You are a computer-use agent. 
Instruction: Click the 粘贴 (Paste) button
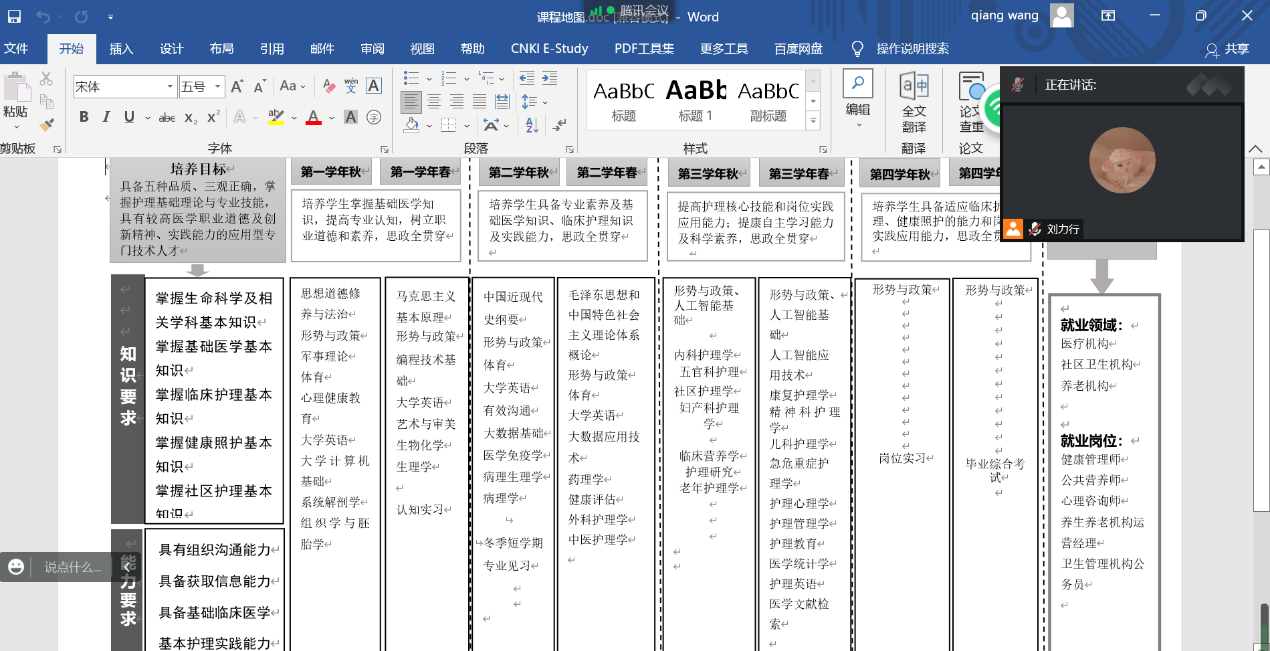pos(15,100)
